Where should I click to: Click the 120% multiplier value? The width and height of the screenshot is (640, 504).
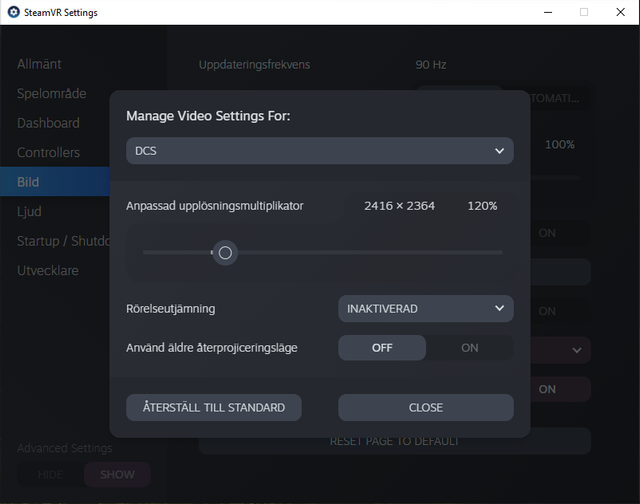(x=482, y=206)
